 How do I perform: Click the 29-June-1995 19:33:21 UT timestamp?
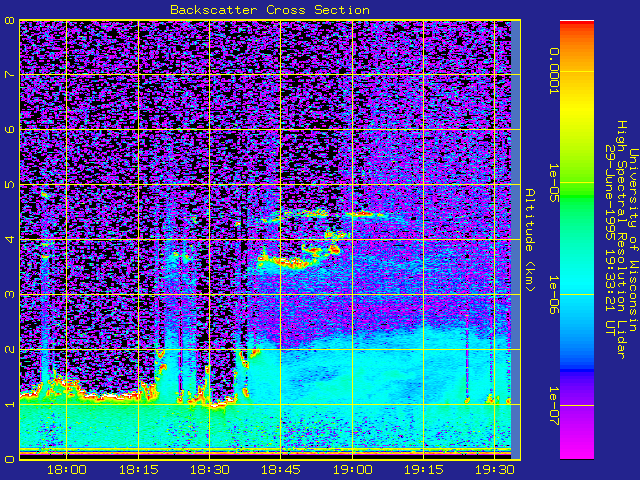click(610, 240)
